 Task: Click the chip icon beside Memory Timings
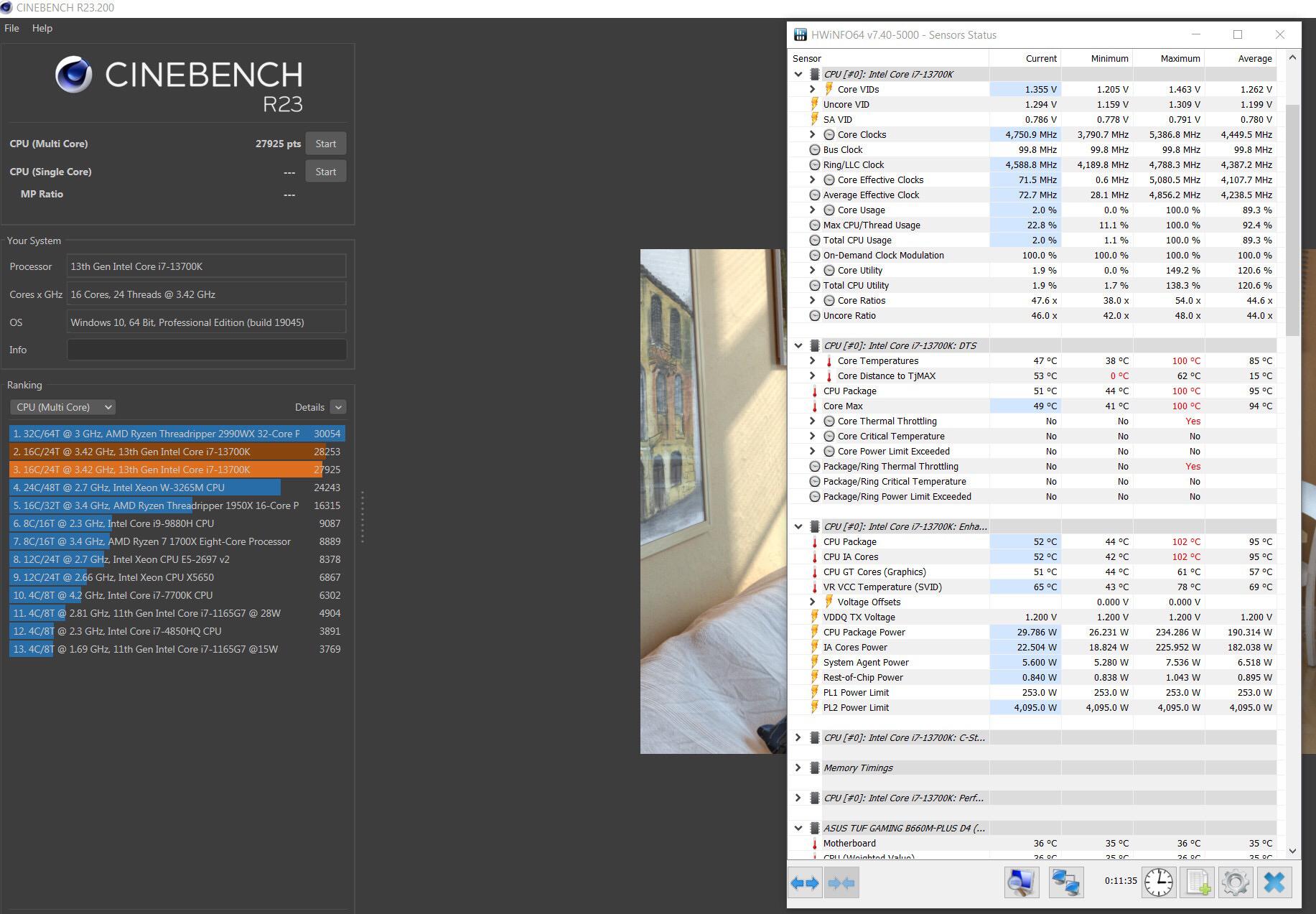(814, 768)
